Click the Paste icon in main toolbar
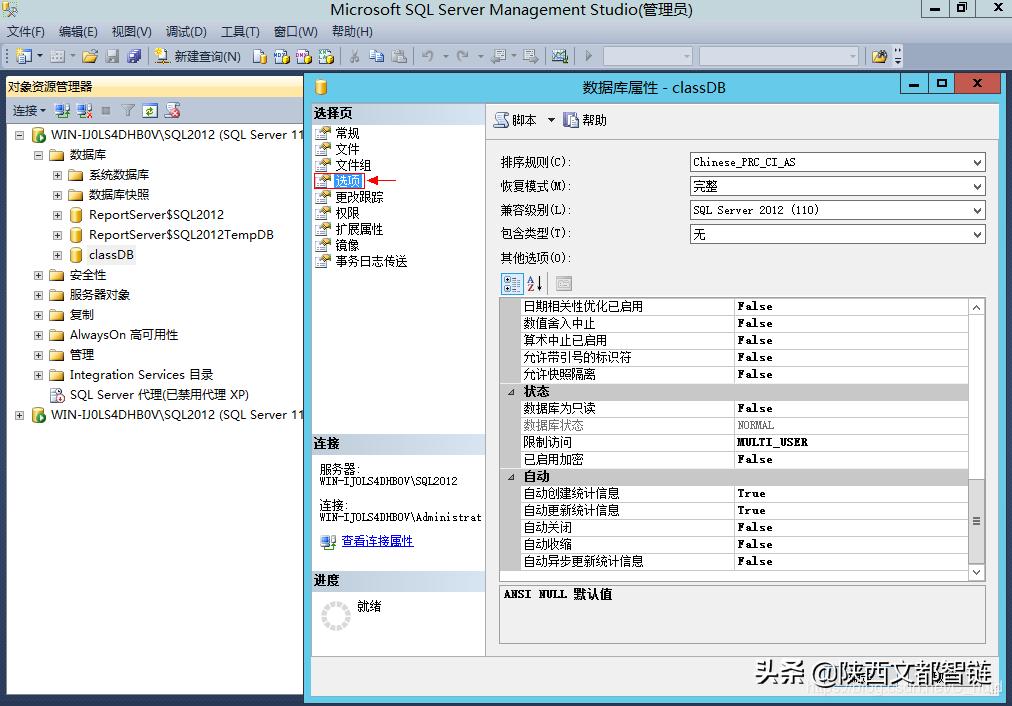The width and height of the screenshot is (1012, 706). coord(399,56)
